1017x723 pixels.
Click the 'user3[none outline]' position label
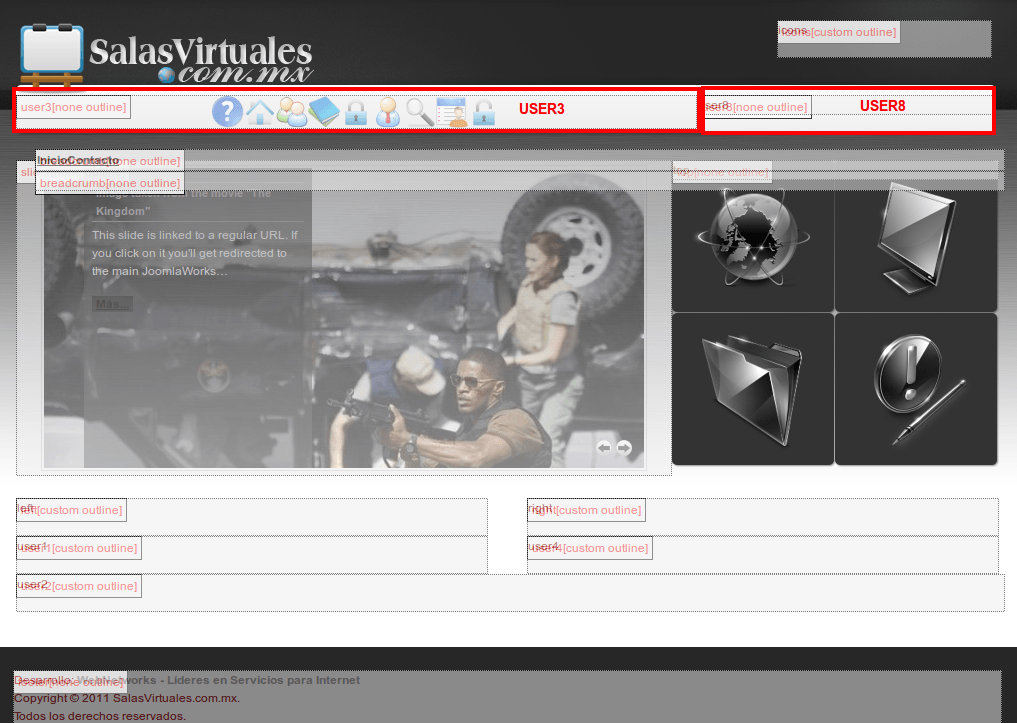(x=73, y=107)
